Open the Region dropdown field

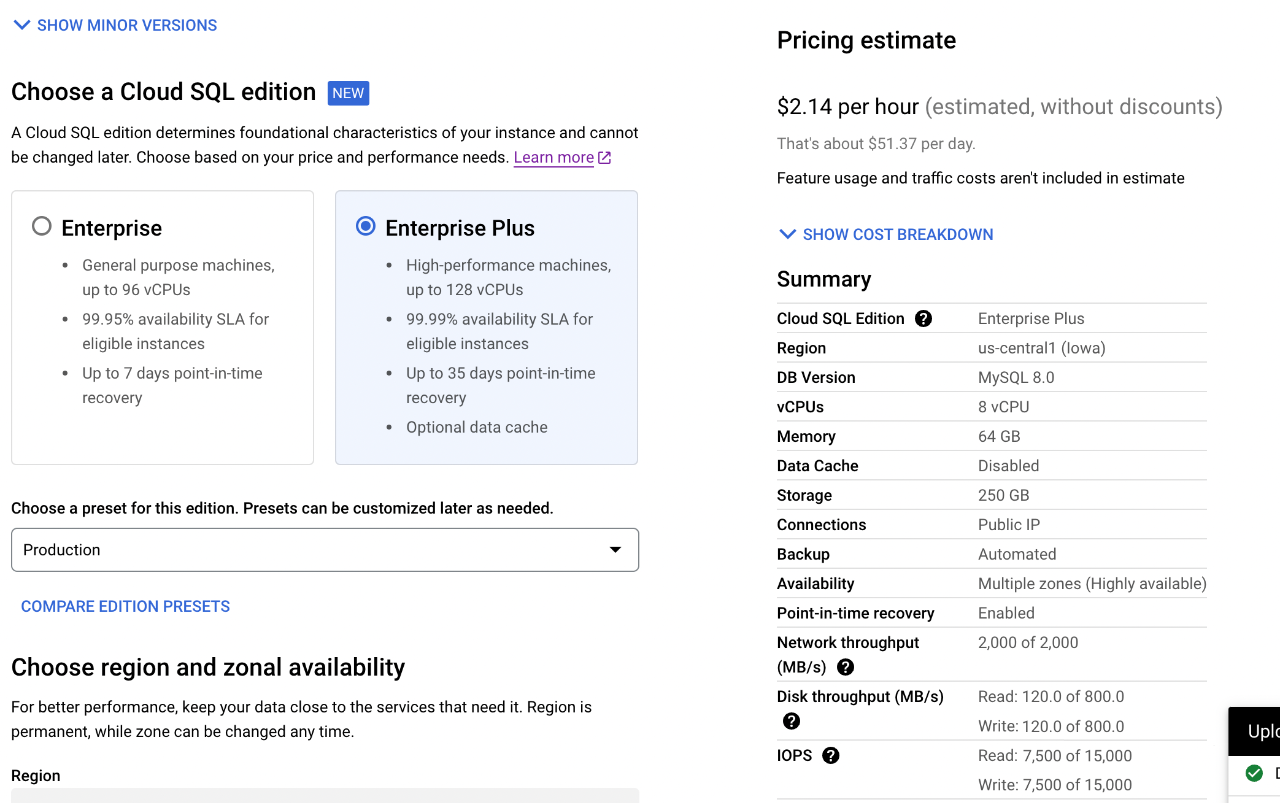tap(325, 795)
